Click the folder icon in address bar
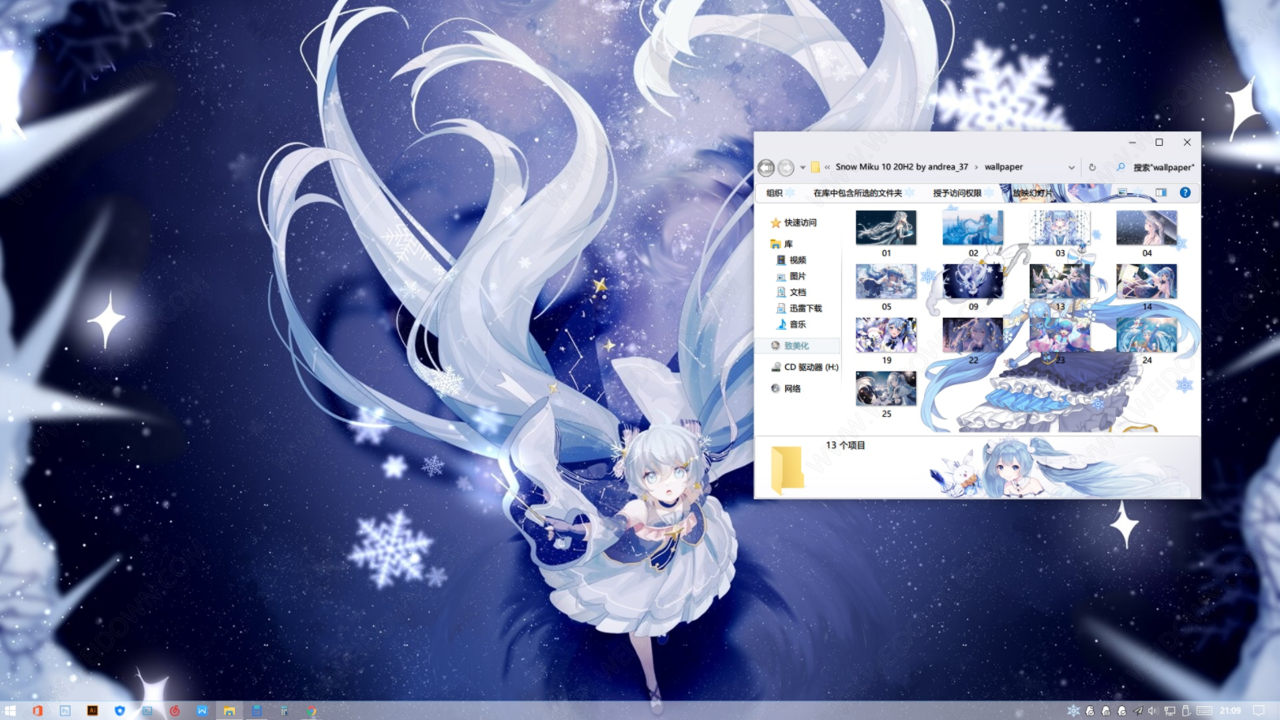 (x=815, y=168)
